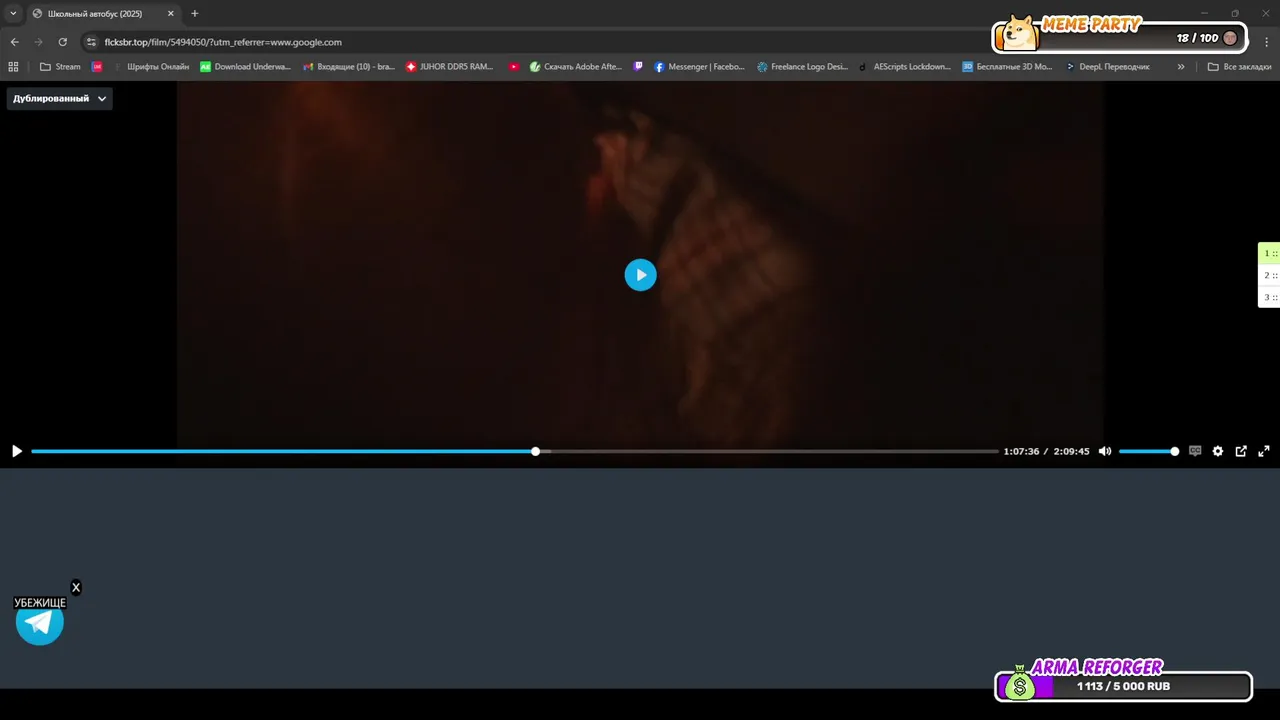Click the current time 1:07:36 text
Viewport: 1280px width, 720px height.
click(1021, 451)
